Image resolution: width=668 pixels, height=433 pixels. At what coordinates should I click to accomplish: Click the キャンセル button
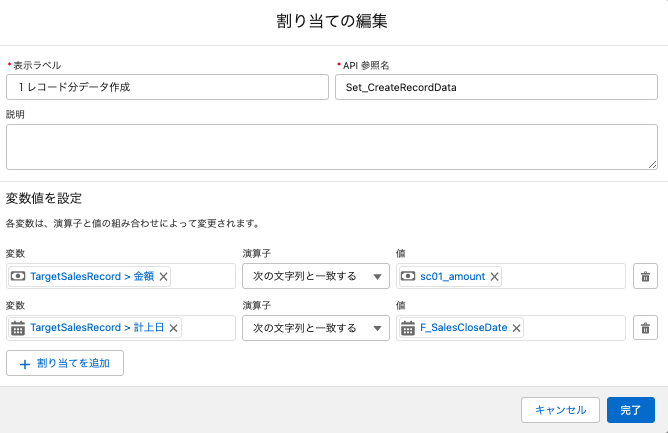[x=560, y=410]
